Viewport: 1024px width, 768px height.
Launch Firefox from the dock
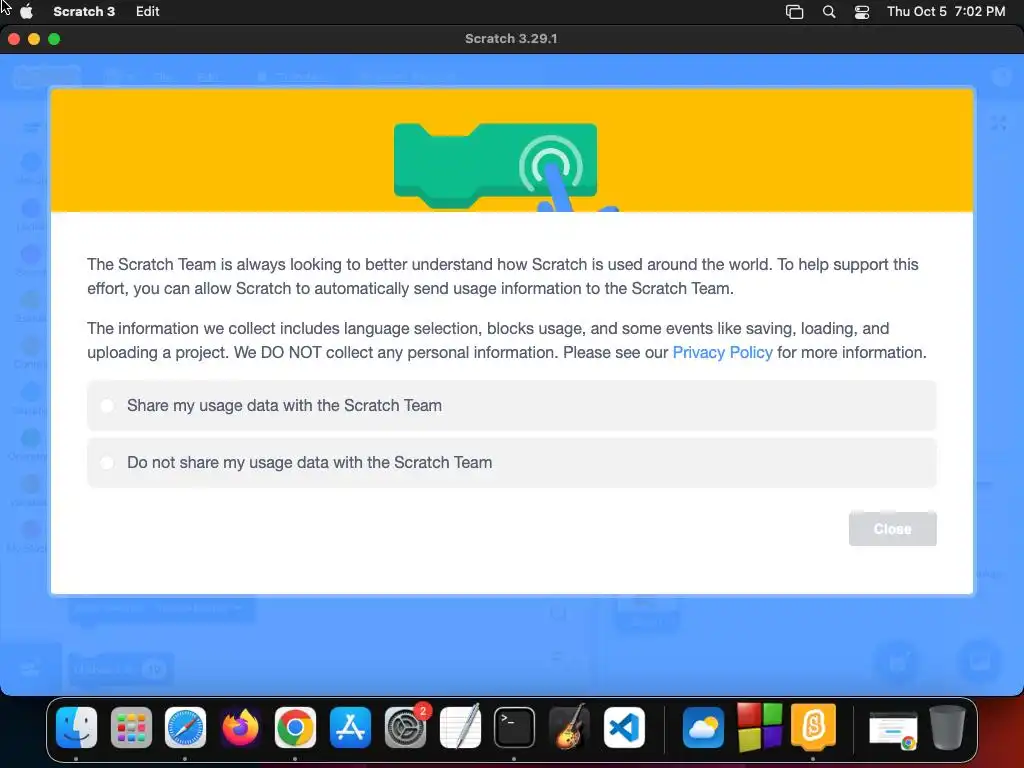coord(240,727)
